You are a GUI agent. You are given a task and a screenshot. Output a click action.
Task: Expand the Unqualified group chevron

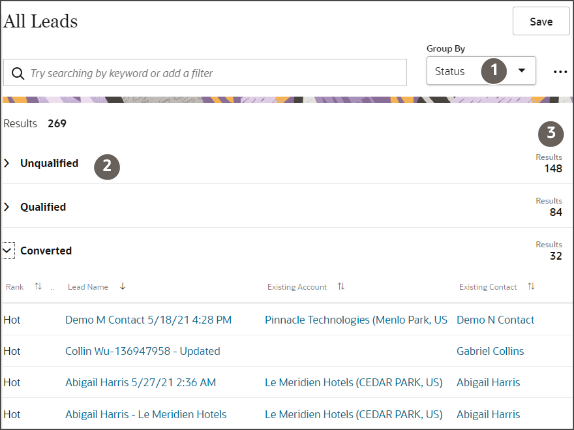tap(7, 163)
